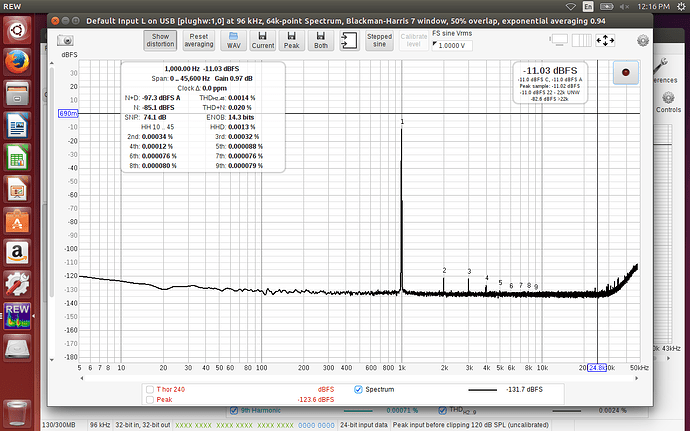690x431 pixels.
Task: Uncheck the Spectrum trace checkbox
Action: (x=358, y=390)
